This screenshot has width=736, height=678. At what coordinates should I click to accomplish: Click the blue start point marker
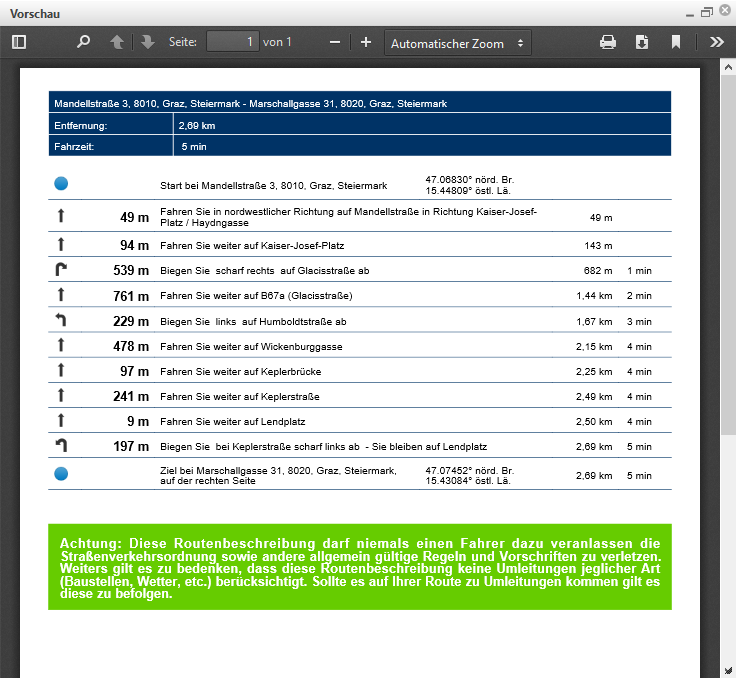pyautogui.click(x=61, y=184)
